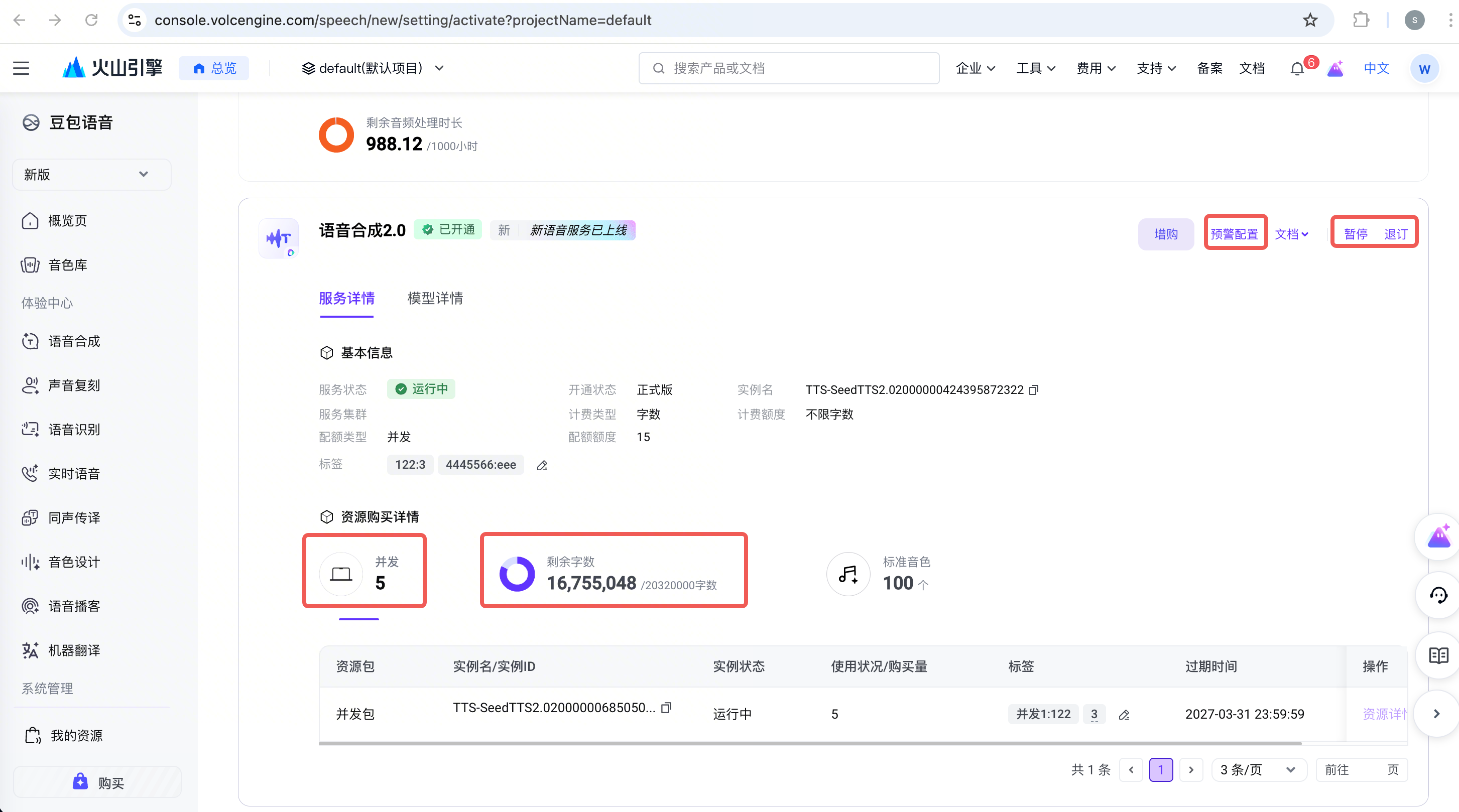
Task: Edit the tags 122:3 and 4445566:eee
Action: click(x=542, y=465)
